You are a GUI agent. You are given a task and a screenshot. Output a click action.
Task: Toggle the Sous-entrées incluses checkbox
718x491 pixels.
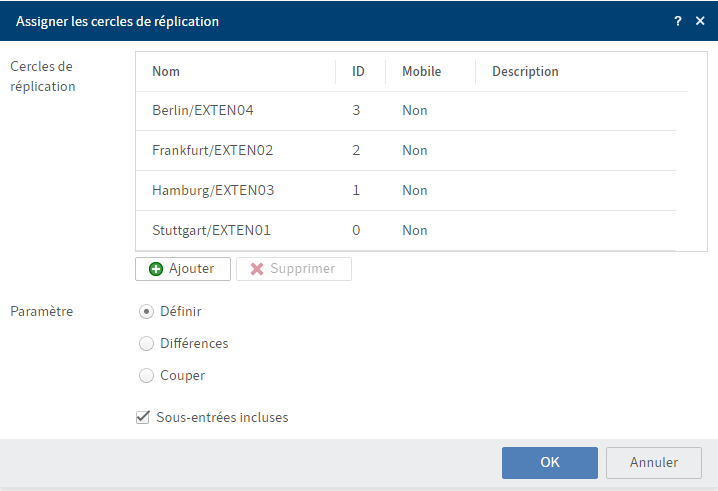143,417
